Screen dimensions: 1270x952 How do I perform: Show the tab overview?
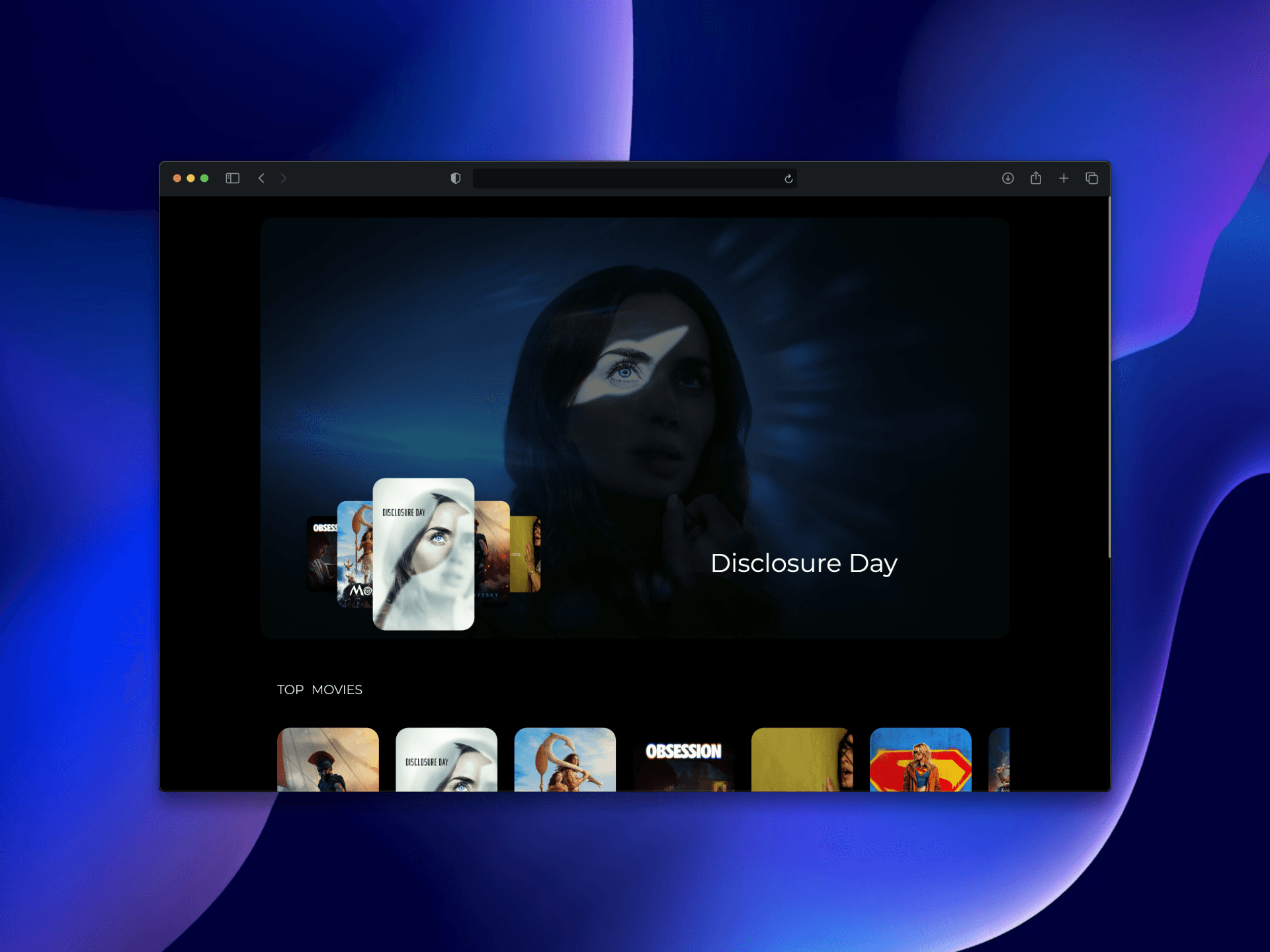[x=1092, y=178]
